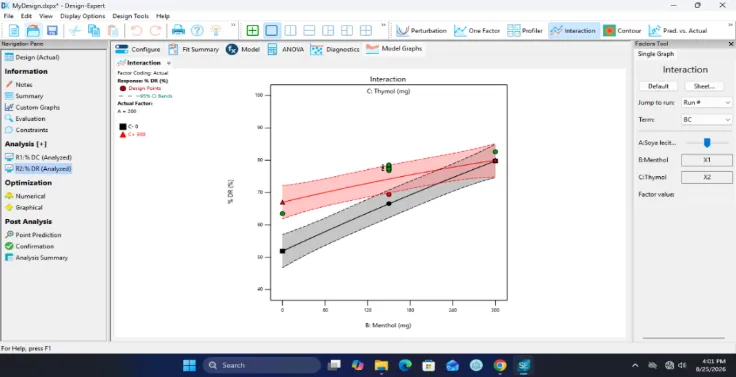736x377 pixels.
Task: Click the Open file folder icon
Action: click(x=33, y=31)
